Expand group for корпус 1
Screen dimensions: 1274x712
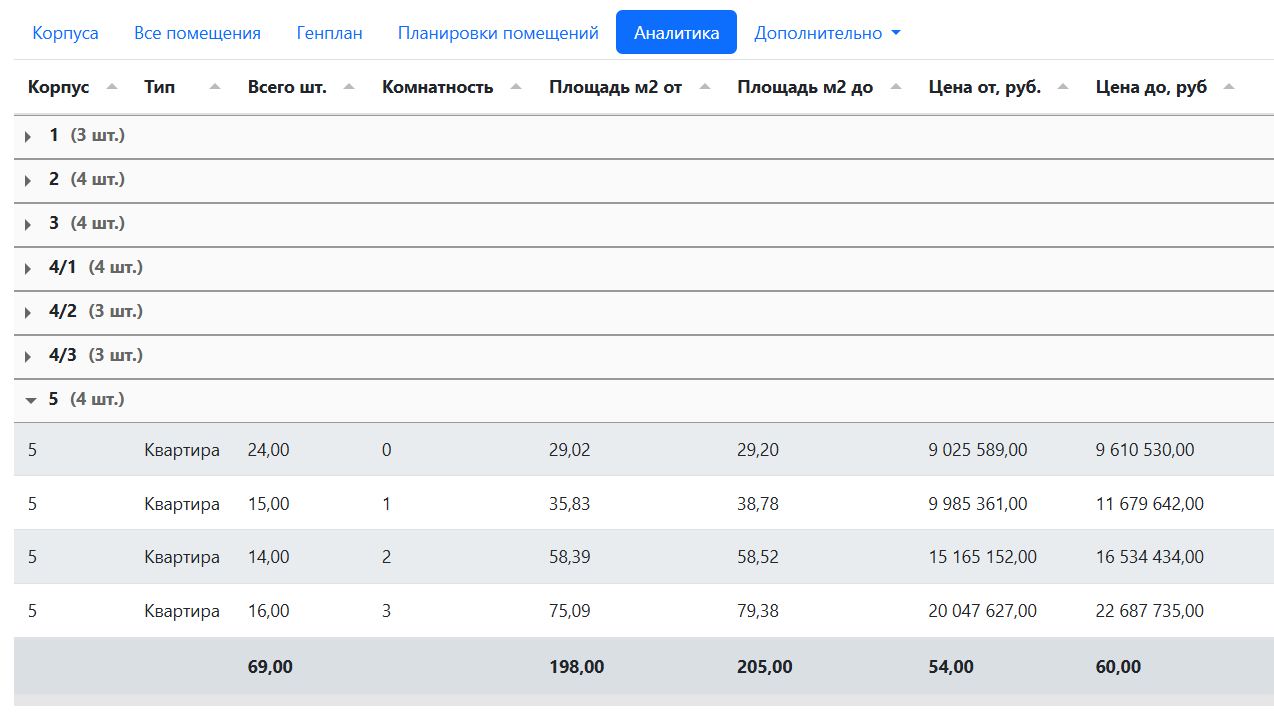point(29,136)
